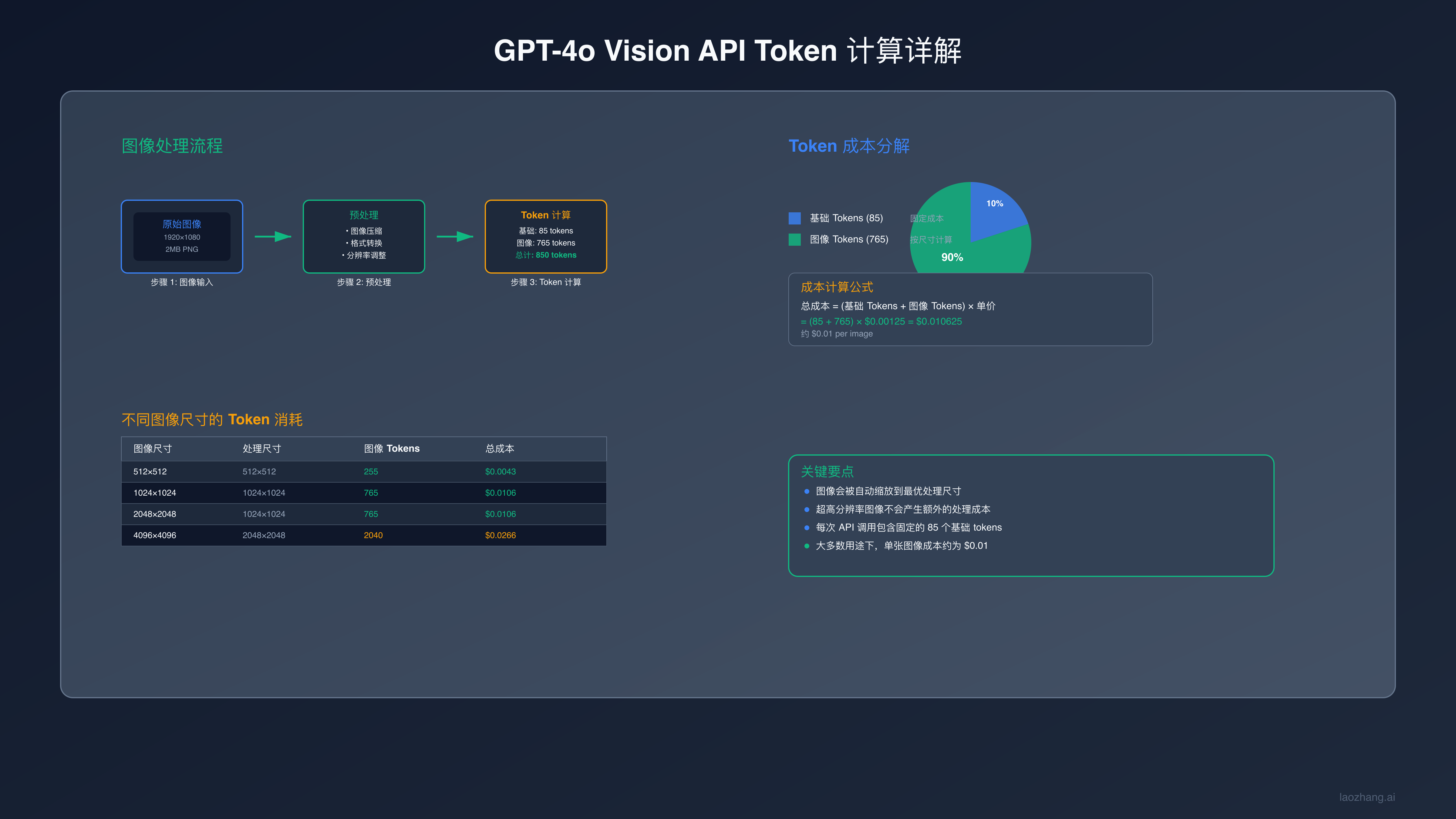Click 图像 Tokens (765) legend label
This screenshot has width=1456, height=819.
pos(849,239)
